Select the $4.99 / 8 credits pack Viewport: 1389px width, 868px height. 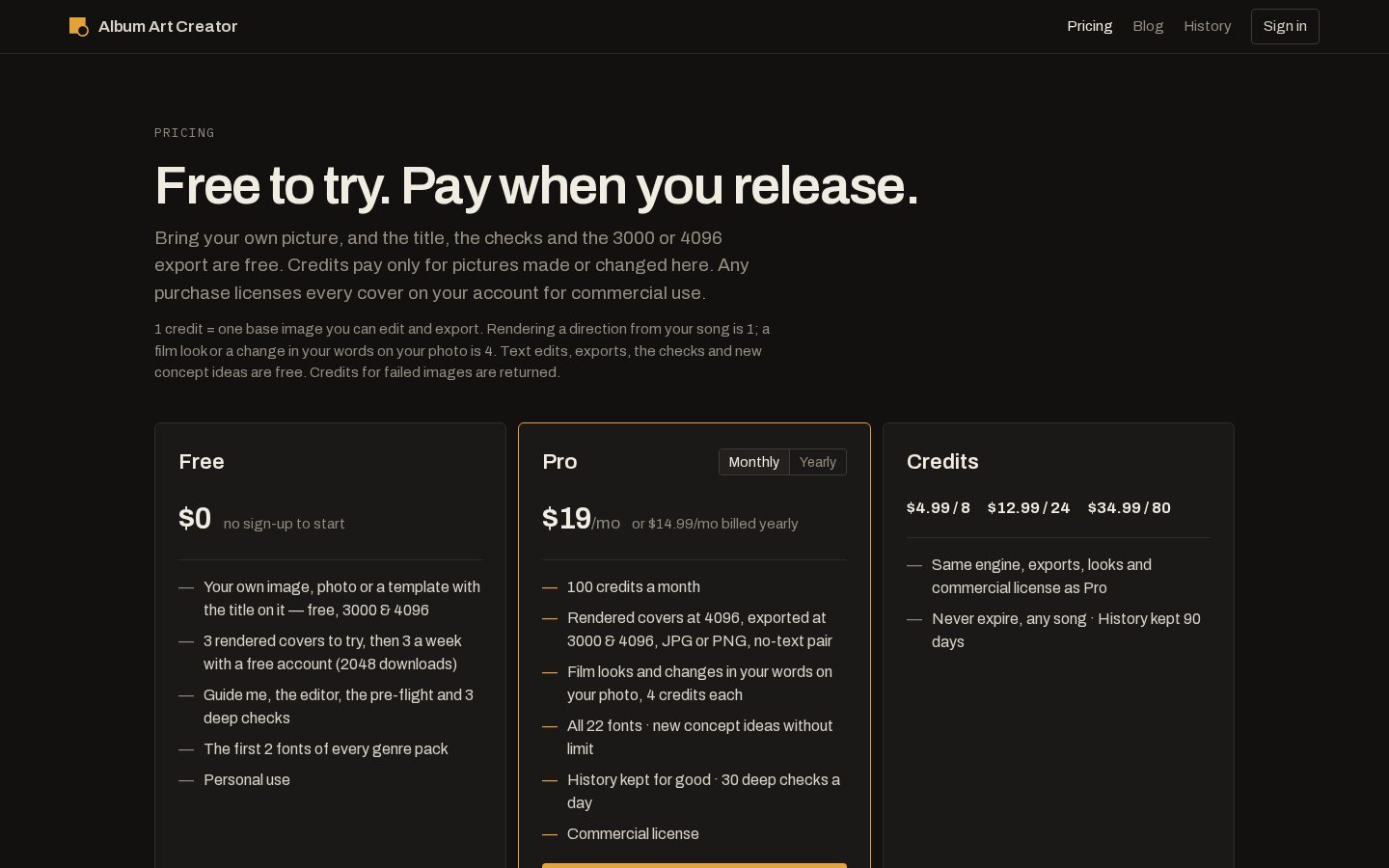[939, 508]
